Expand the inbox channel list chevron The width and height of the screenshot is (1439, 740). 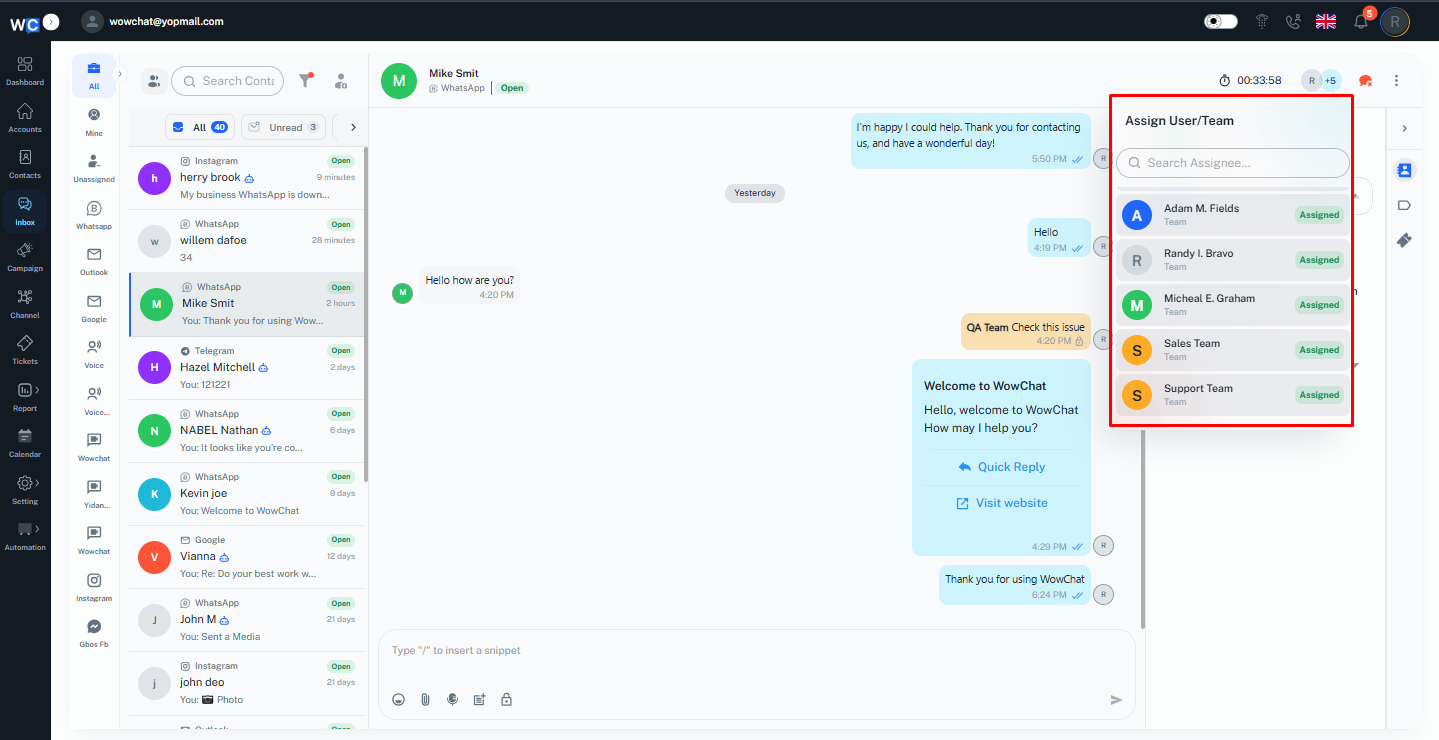[x=120, y=74]
